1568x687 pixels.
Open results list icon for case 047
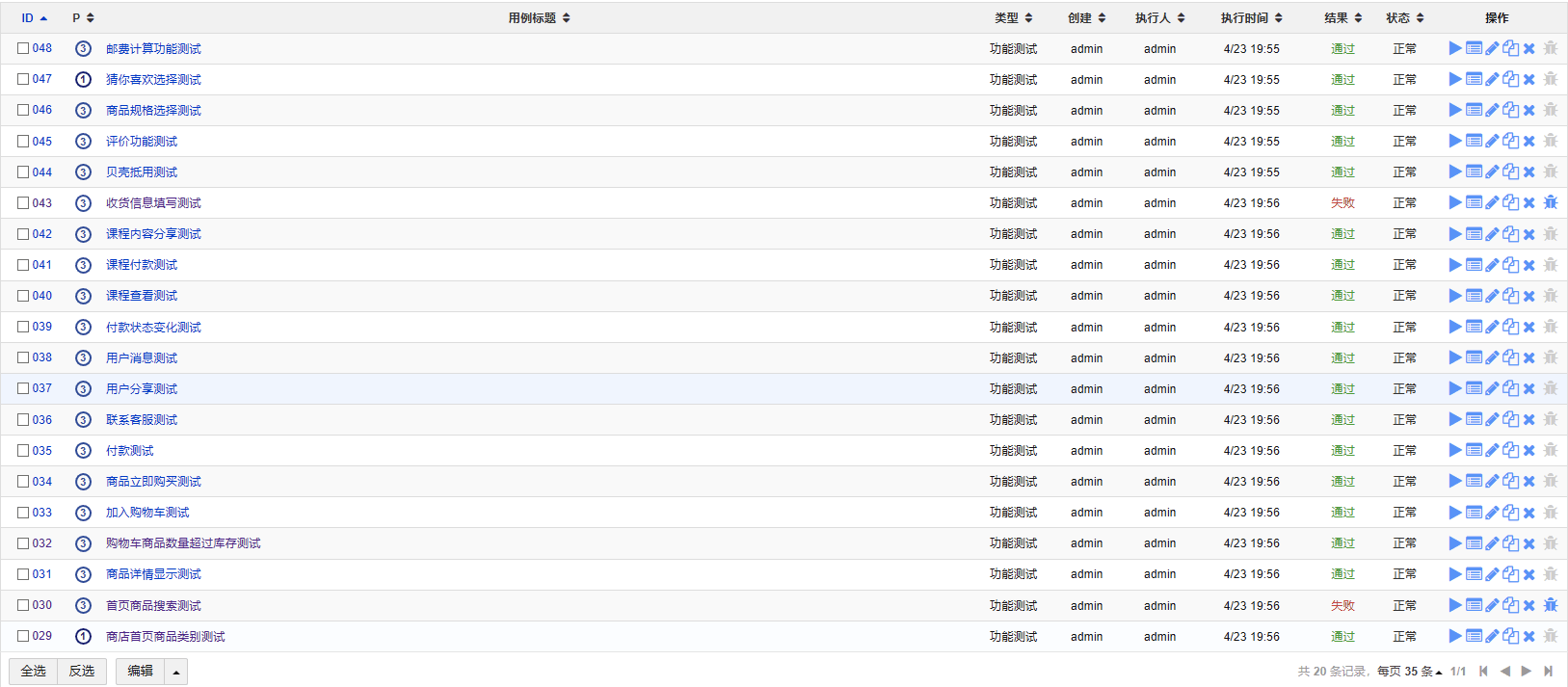[1474, 79]
